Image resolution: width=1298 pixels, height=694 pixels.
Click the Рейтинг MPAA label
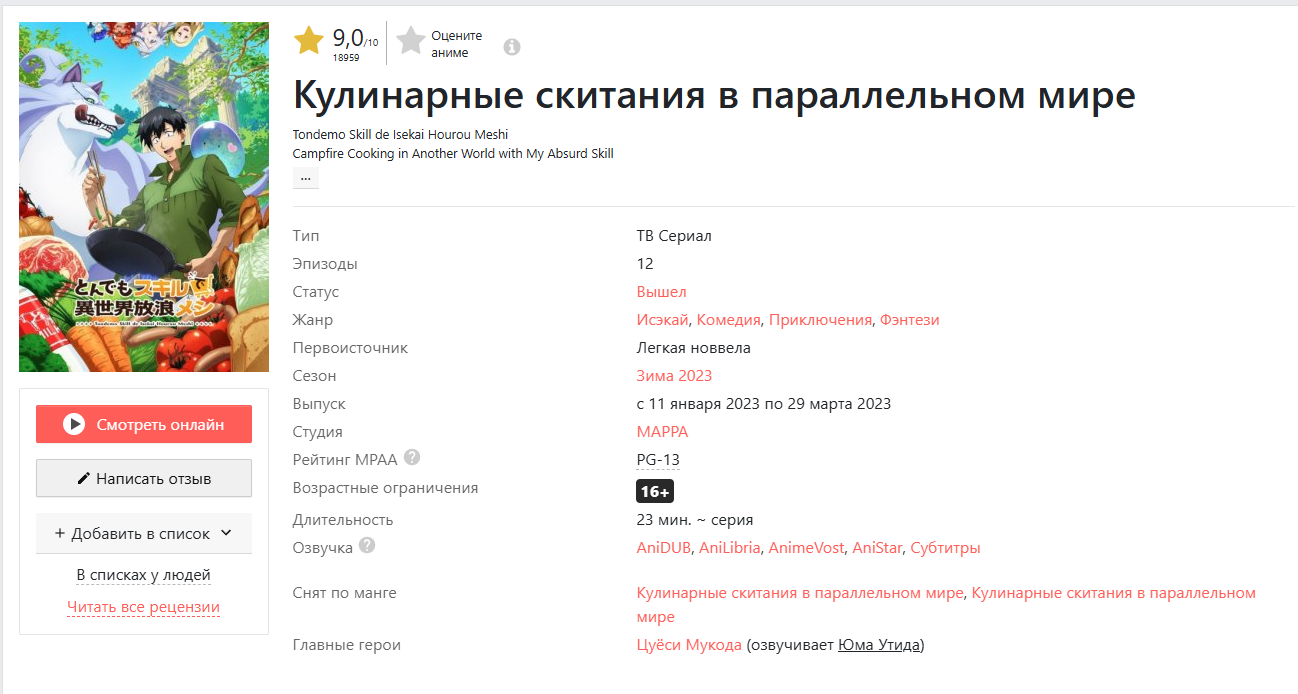345,460
